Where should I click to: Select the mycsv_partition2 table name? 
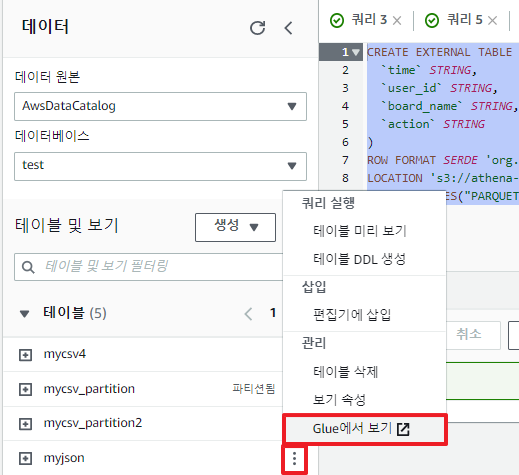pos(93,423)
